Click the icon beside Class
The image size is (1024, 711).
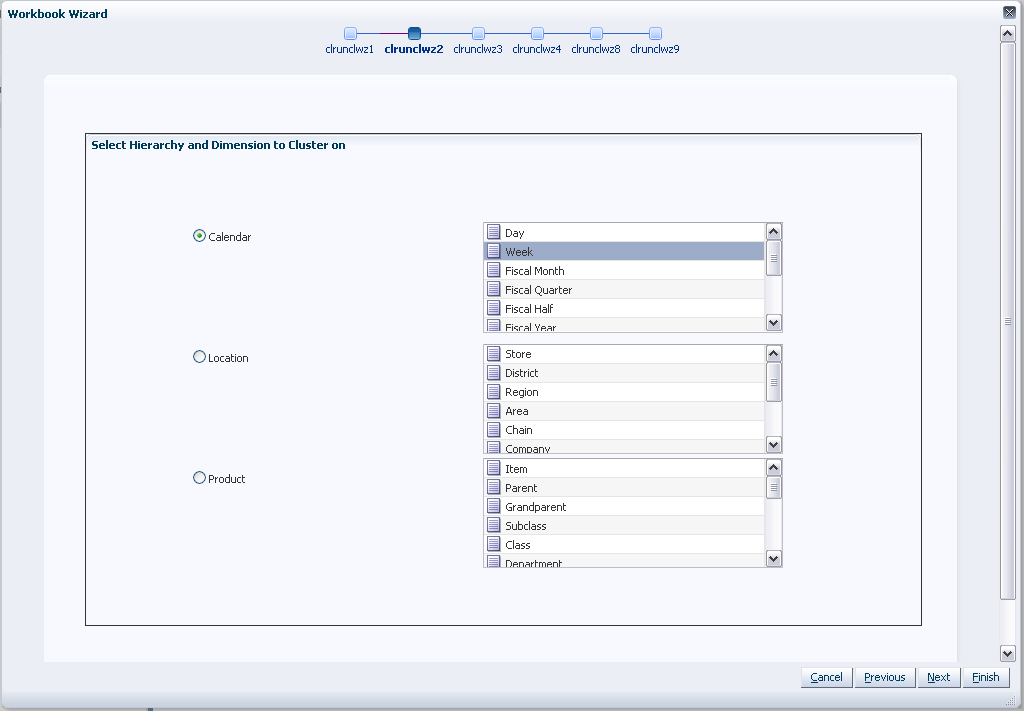[x=494, y=544]
